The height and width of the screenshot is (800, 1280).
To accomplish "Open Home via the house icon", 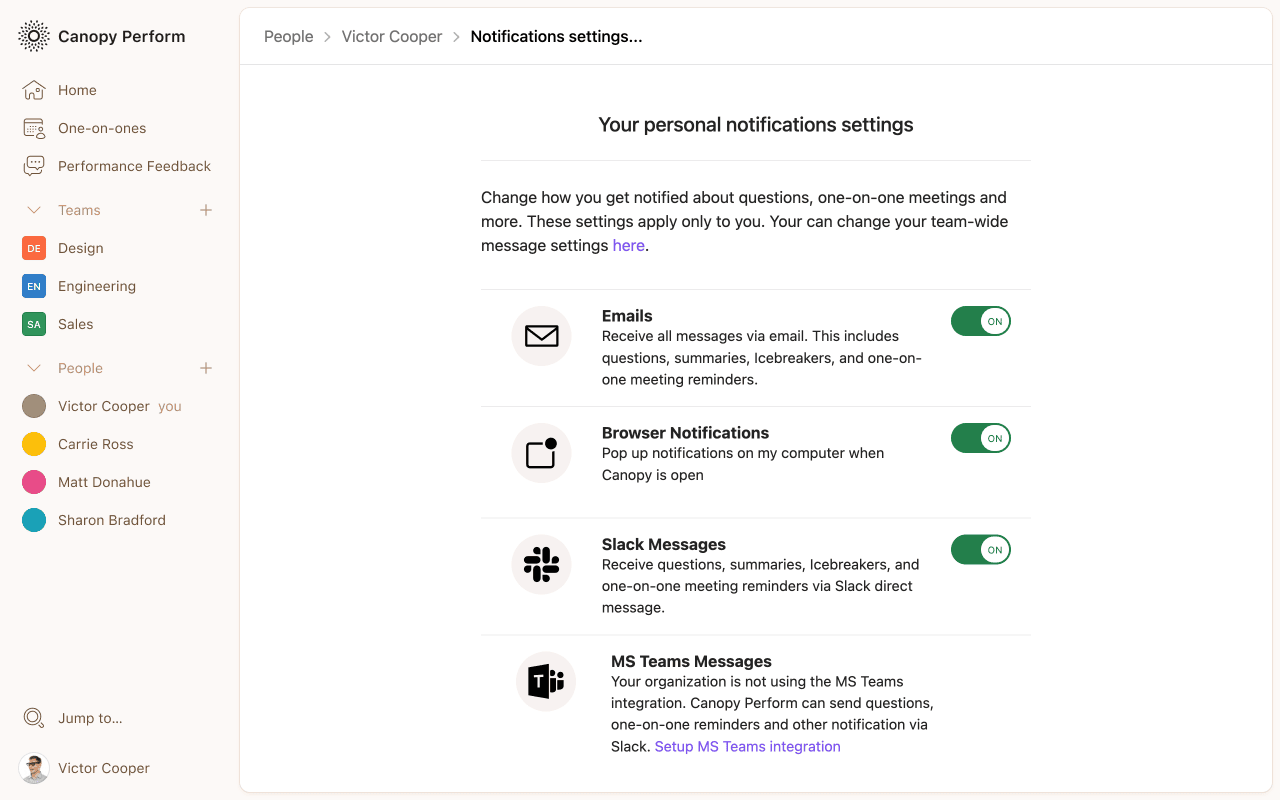I will pyautogui.click(x=34, y=90).
